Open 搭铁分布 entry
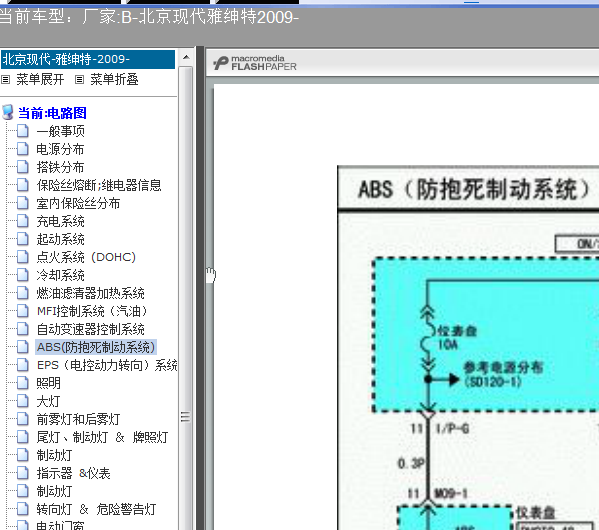 tap(60, 167)
